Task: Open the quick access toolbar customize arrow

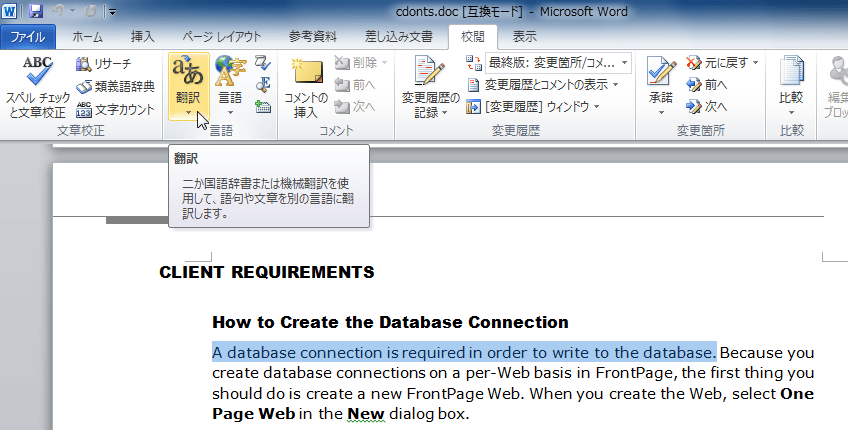Action: pyautogui.click(x=112, y=11)
